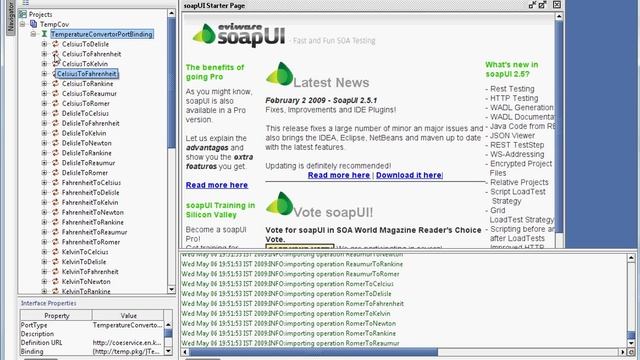
Task: Click the KelvinToNewton operation icon
Action: [56, 282]
